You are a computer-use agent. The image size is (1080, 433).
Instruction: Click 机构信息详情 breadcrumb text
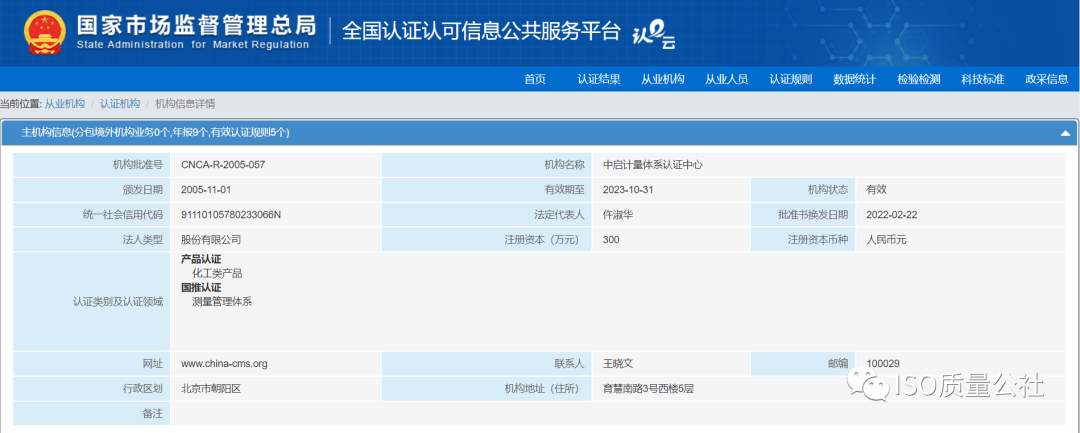(x=185, y=104)
